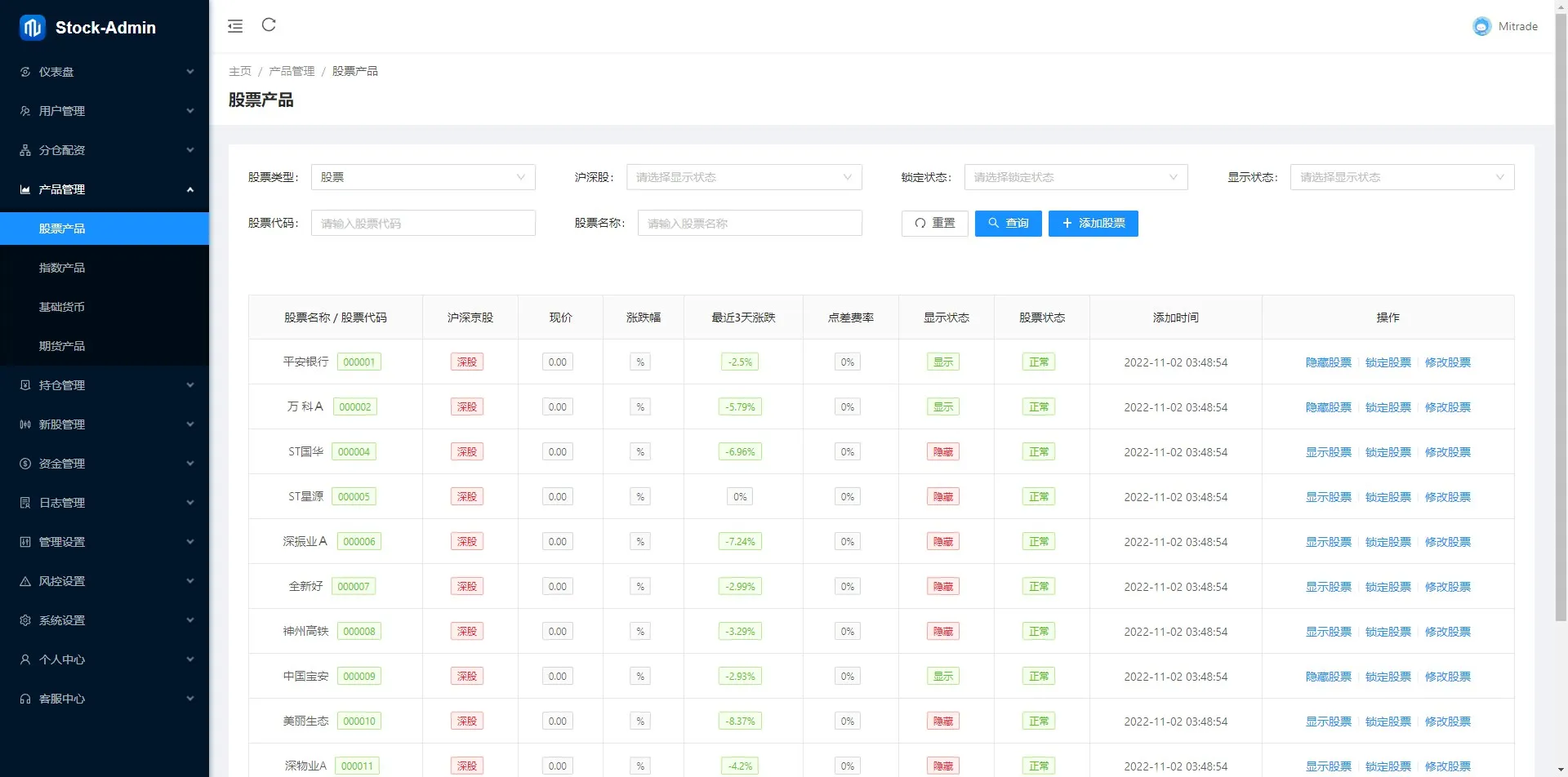Open the 锁定状态 dropdown
Image resolution: width=1568 pixels, height=777 pixels.
(x=1076, y=177)
